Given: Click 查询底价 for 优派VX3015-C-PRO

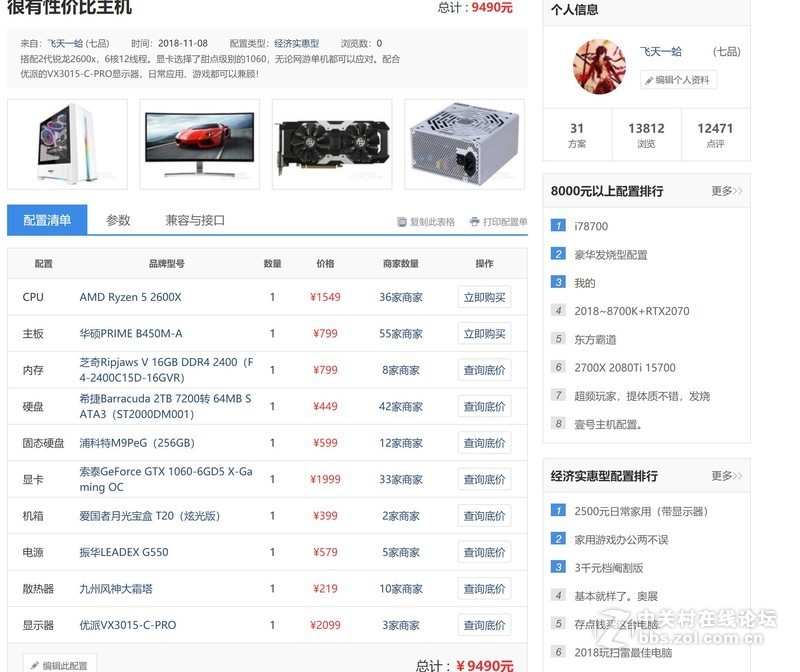Looking at the screenshot, I should pyautogui.click(x=484, y=625).
